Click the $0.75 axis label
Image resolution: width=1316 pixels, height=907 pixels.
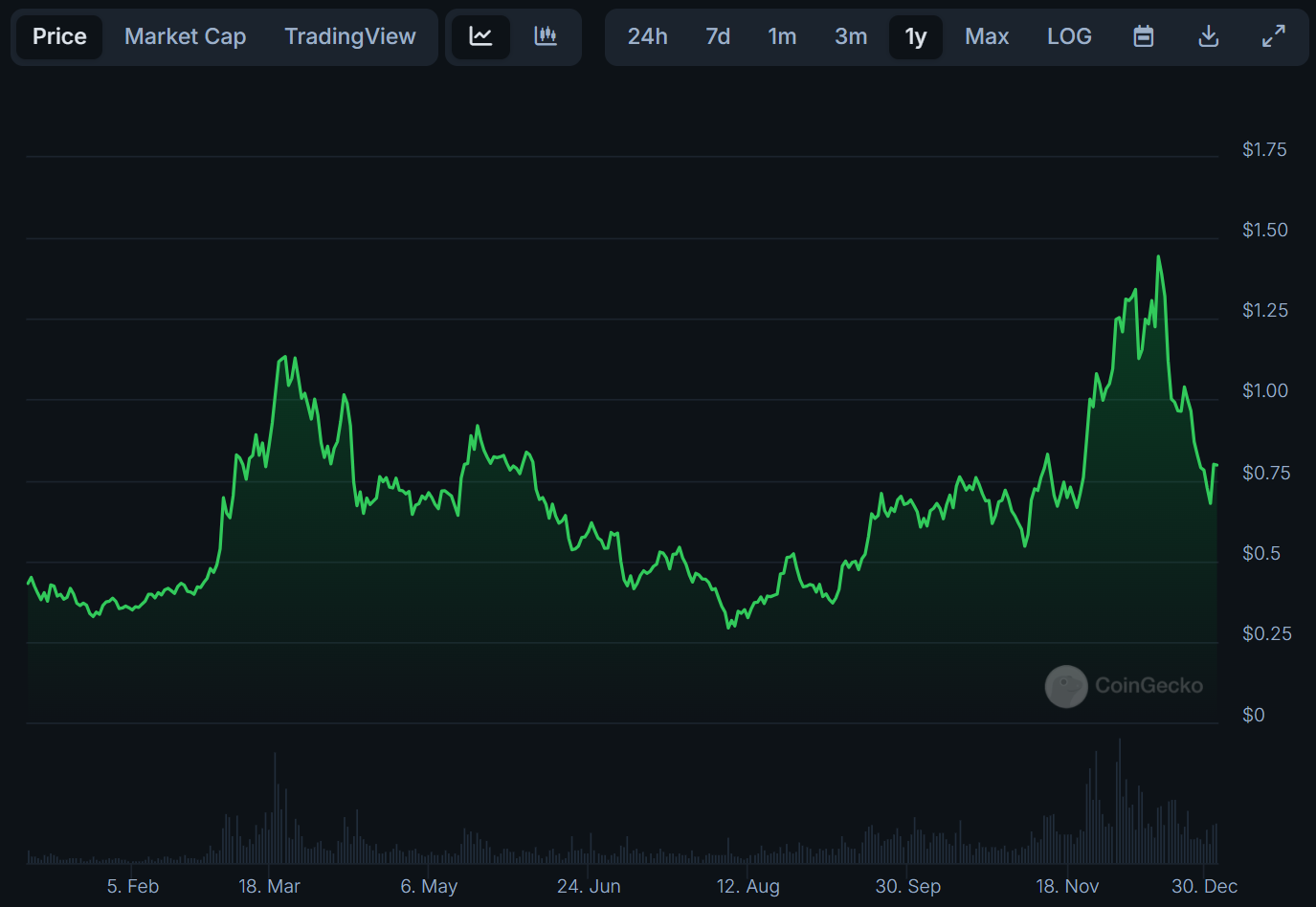[x=1265, y=473]
